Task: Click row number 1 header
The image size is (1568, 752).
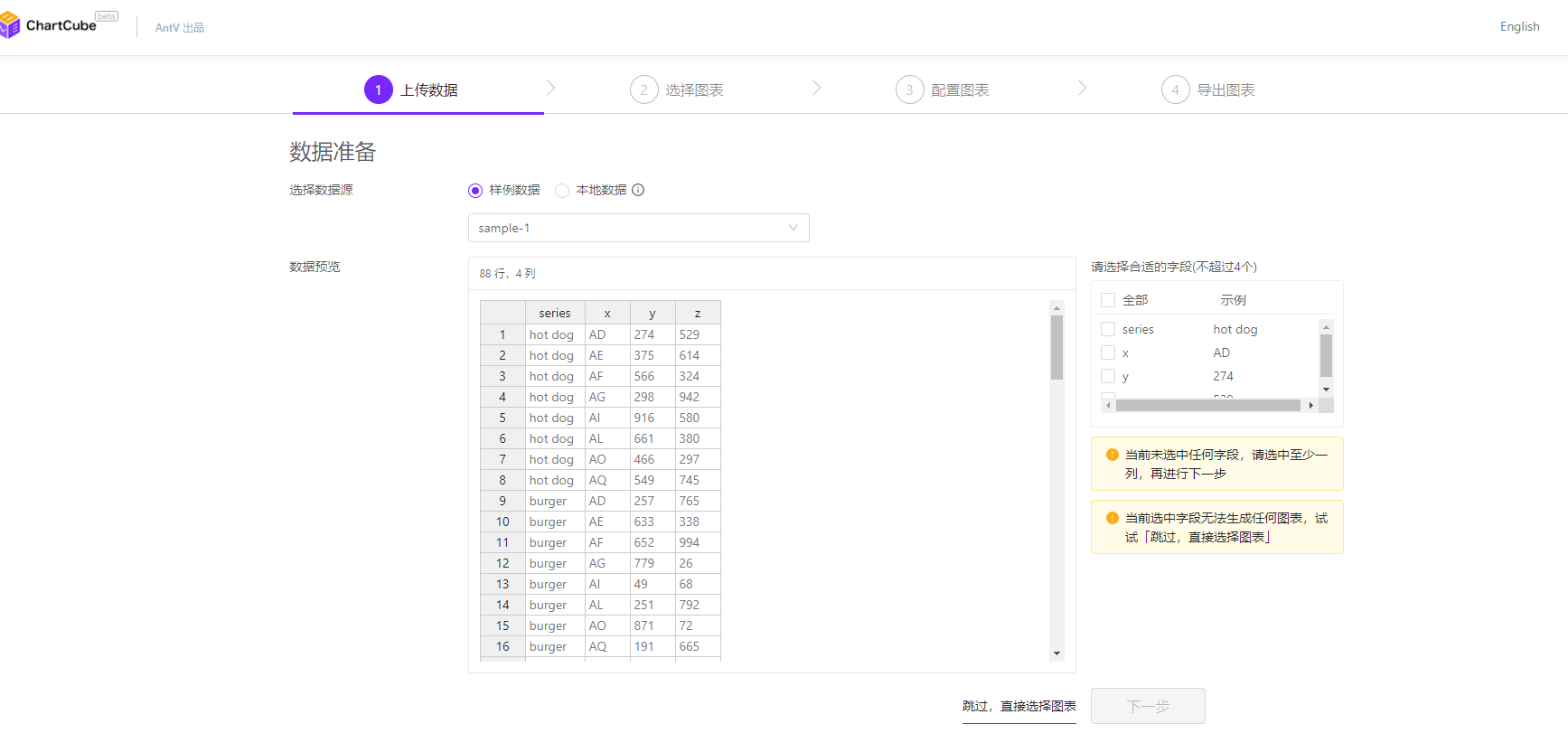Action: (x=502, y=334)
